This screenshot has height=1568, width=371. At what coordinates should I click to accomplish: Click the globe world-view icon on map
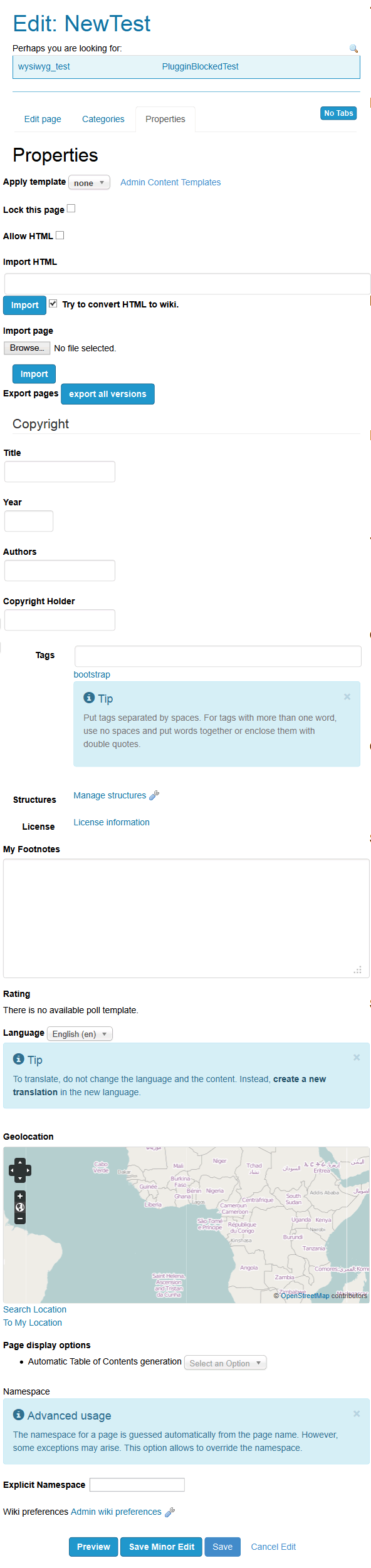pos(20,1207)
